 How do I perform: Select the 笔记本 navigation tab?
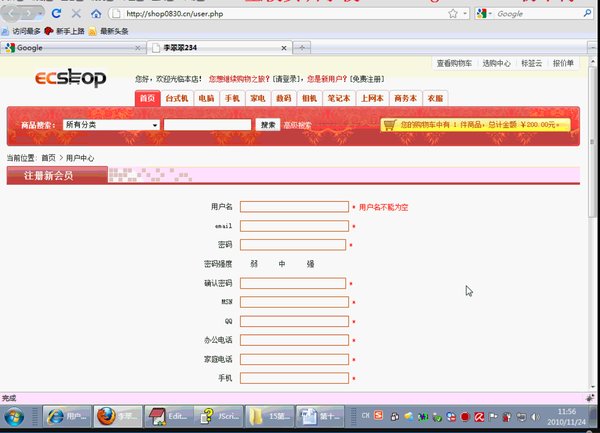pyautogui.click(x=339, y=98)
